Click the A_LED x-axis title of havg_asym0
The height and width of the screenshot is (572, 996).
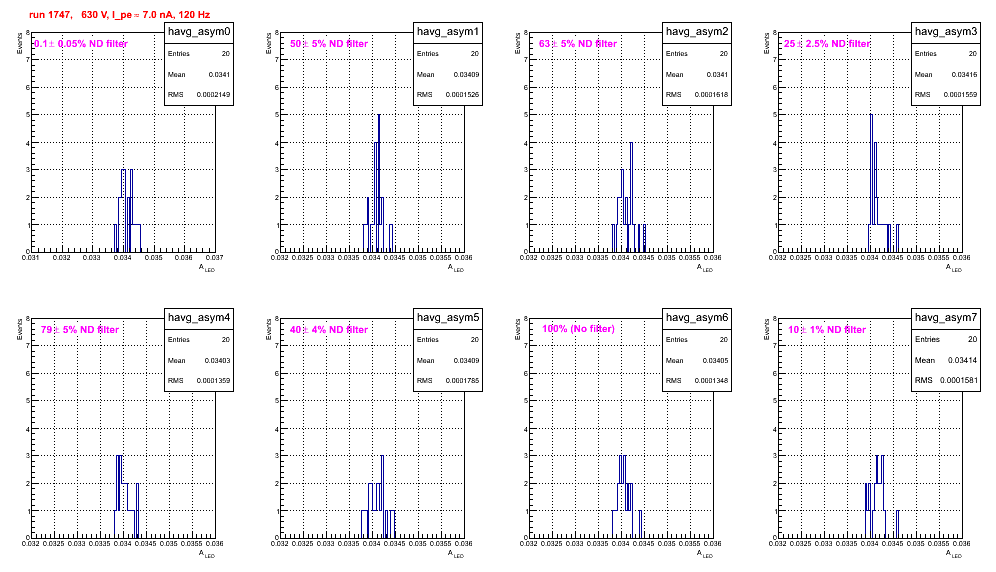207,268
